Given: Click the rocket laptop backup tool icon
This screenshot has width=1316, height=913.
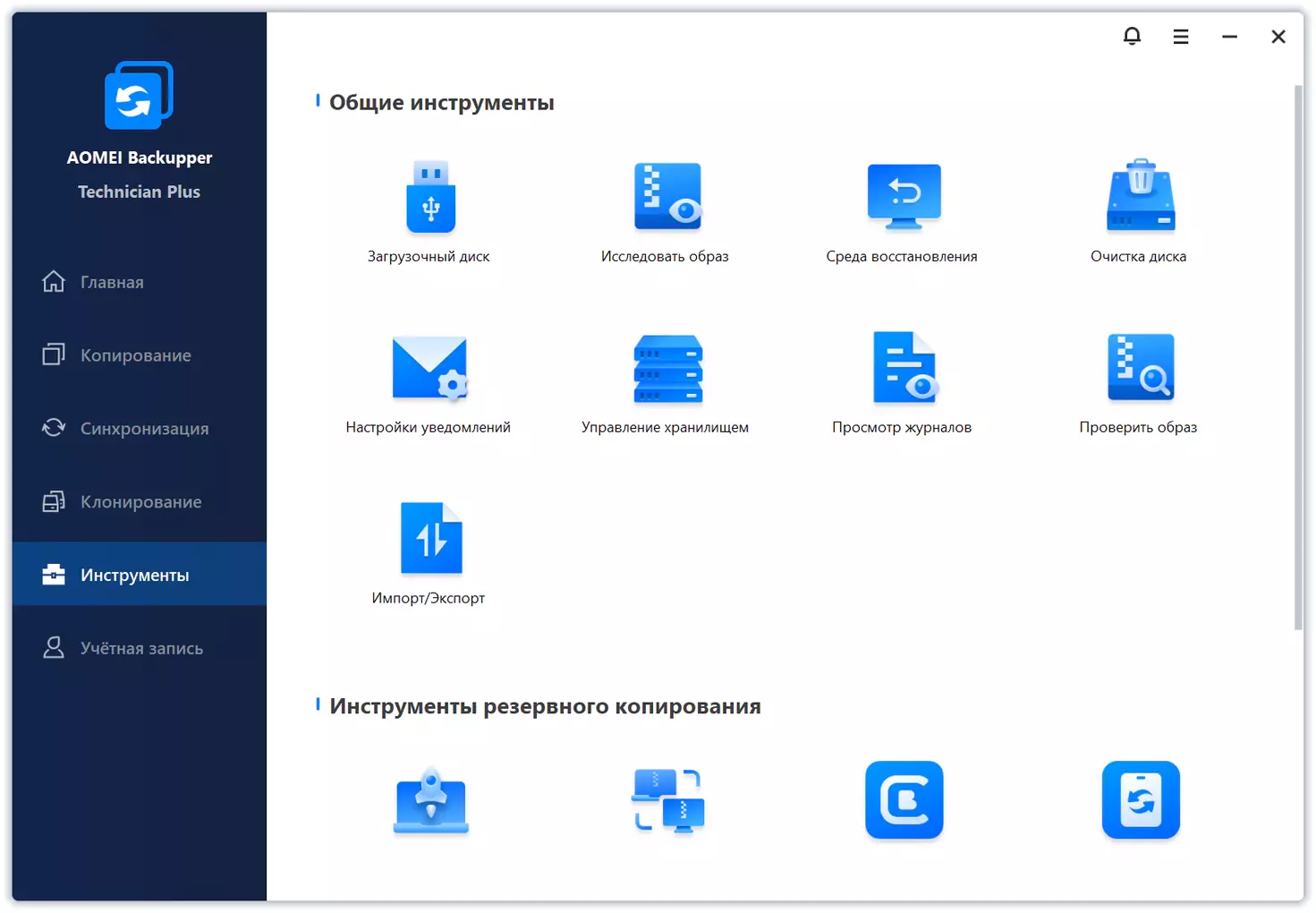Looking at the screenshot, I should 431,800.
